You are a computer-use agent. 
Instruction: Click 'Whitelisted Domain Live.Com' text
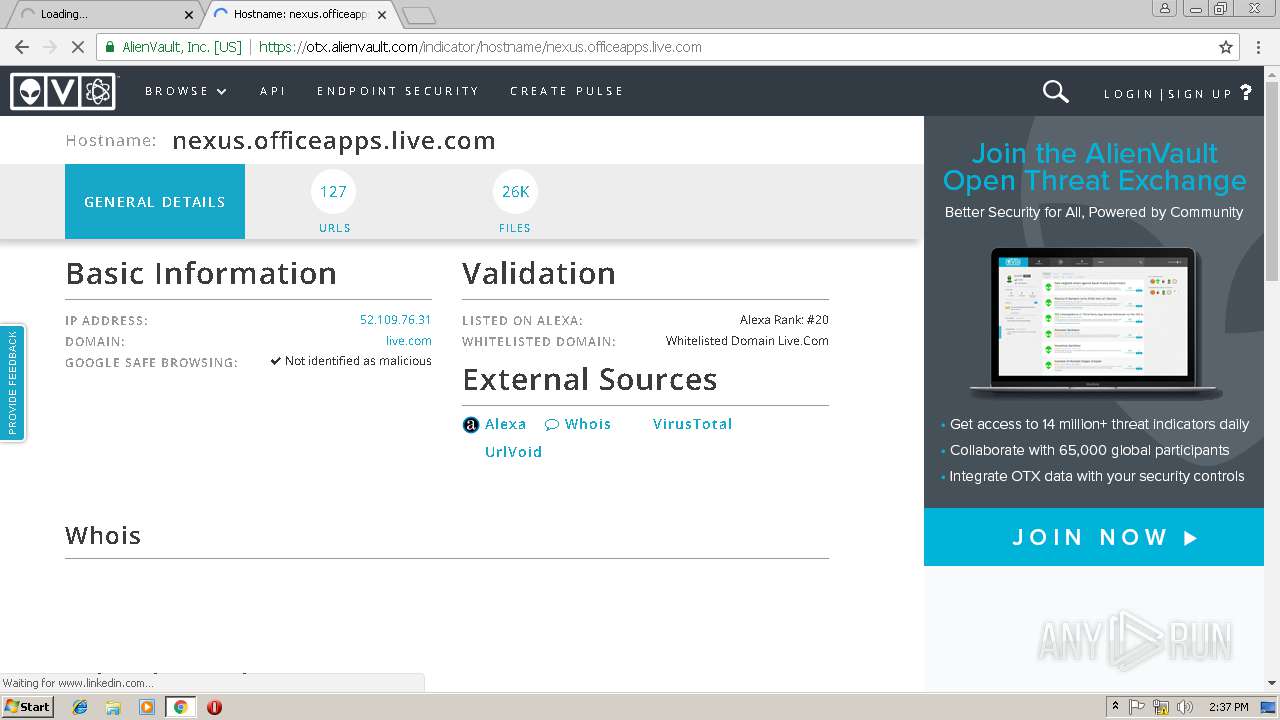747,341
